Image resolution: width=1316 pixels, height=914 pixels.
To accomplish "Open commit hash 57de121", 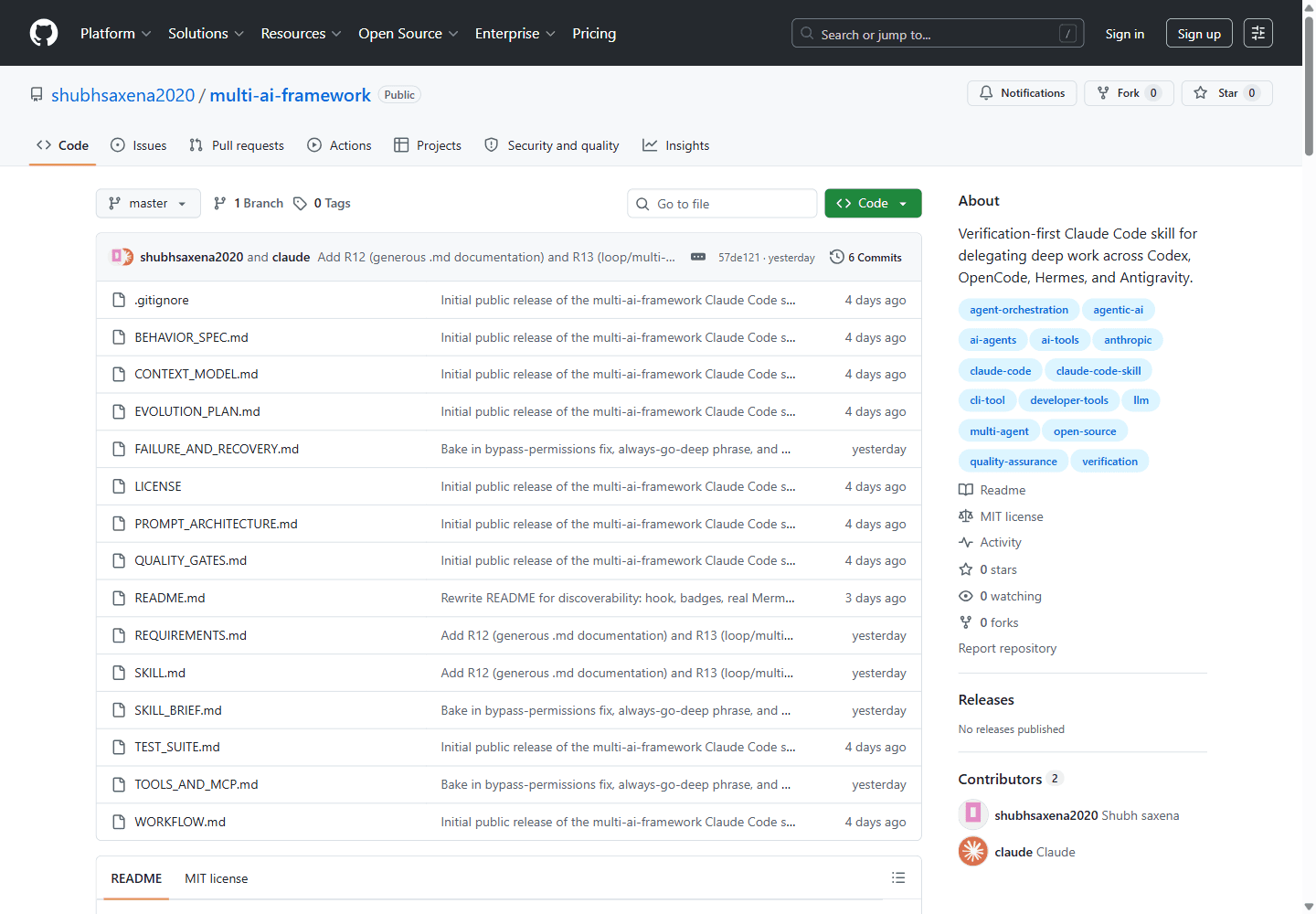I will [x=738, y=258].
